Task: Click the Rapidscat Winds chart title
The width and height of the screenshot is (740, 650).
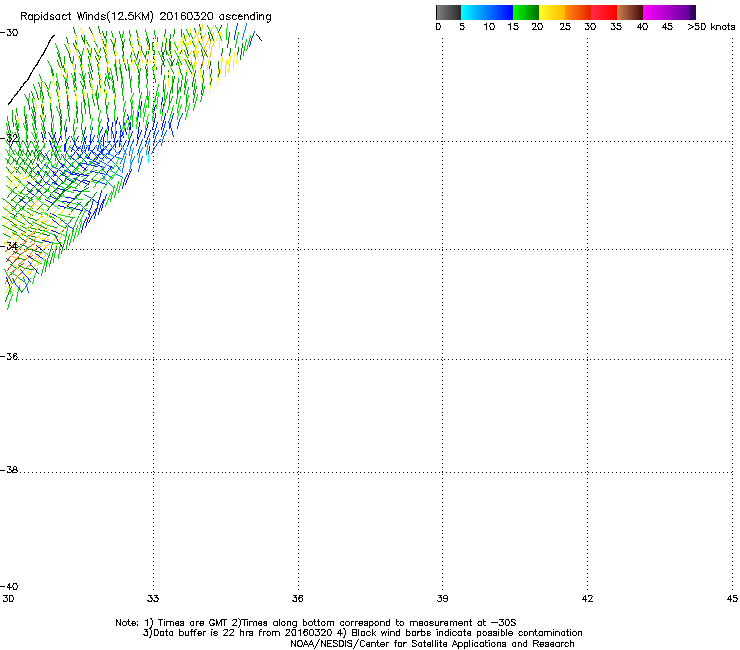Action: (x=146, y=17)
